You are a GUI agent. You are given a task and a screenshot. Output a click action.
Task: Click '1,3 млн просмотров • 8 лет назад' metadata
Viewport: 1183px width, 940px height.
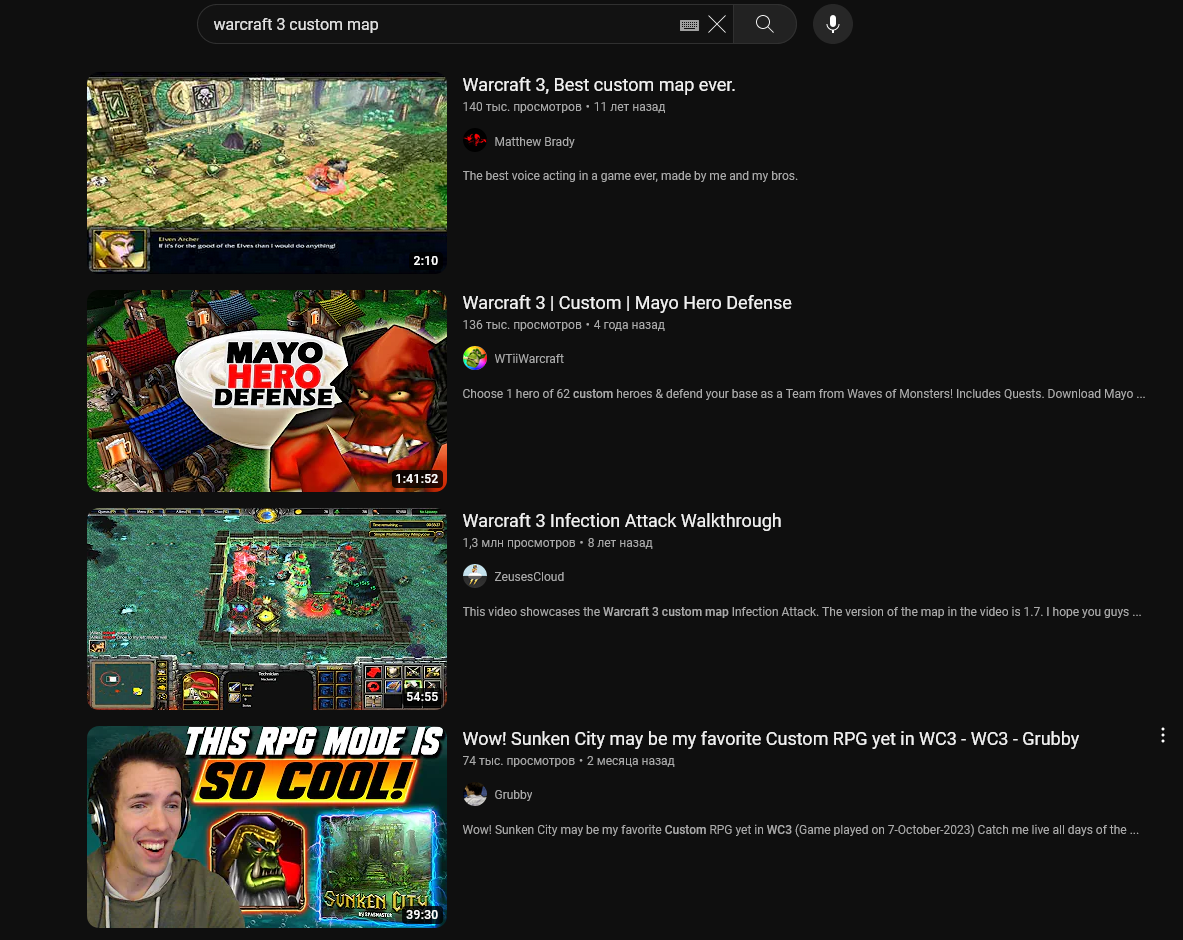click(558, 543)
